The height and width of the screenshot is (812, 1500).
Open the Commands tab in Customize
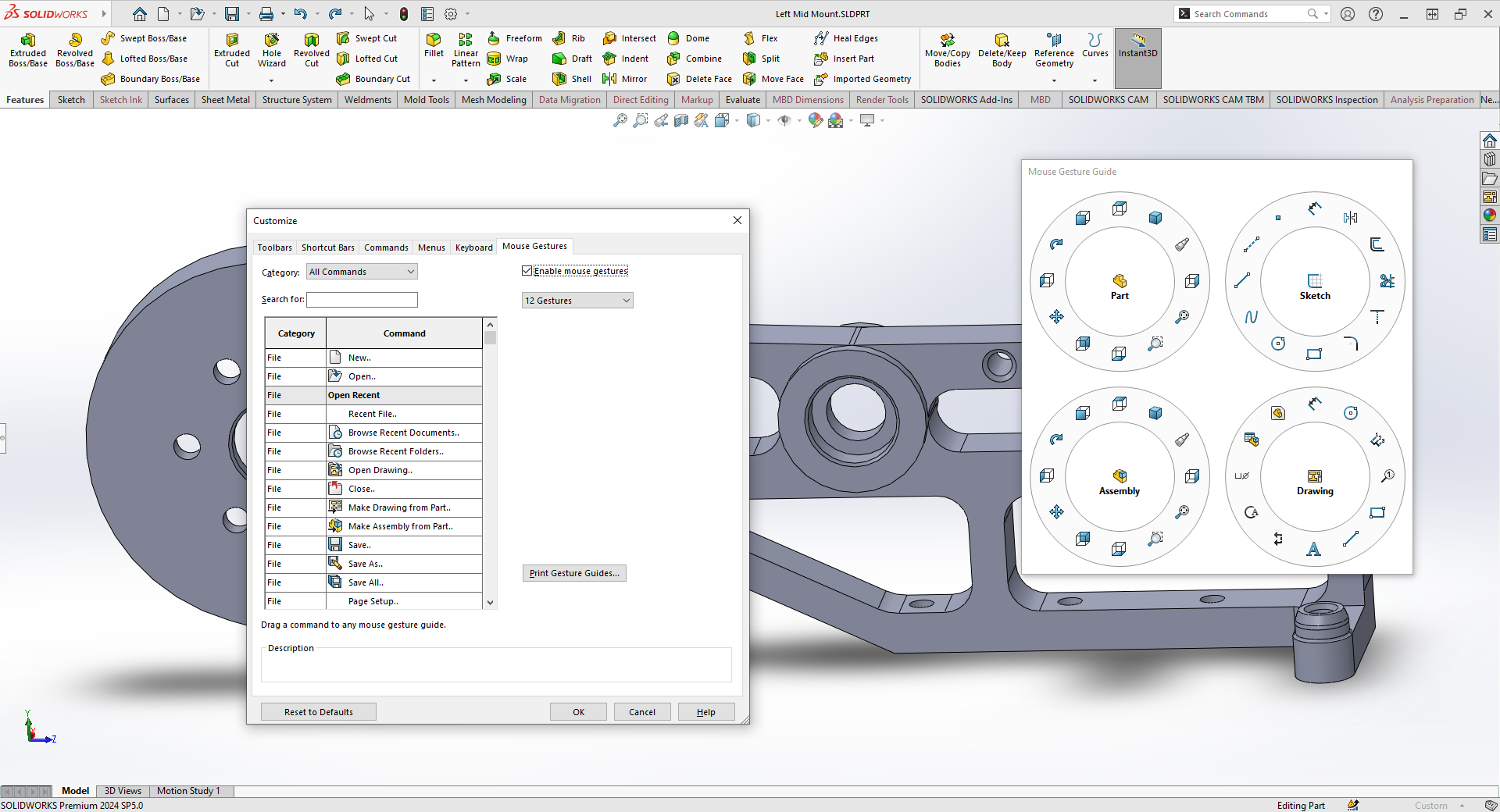[x=386, y=248]
